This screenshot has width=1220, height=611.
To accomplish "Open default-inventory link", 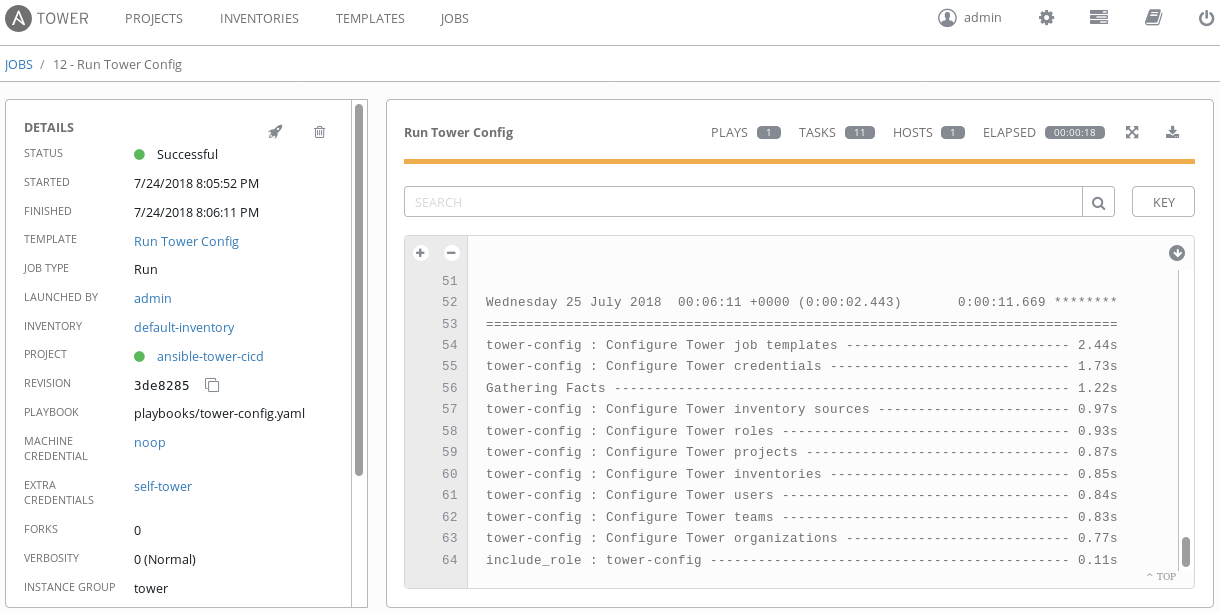I will point(184,327).
